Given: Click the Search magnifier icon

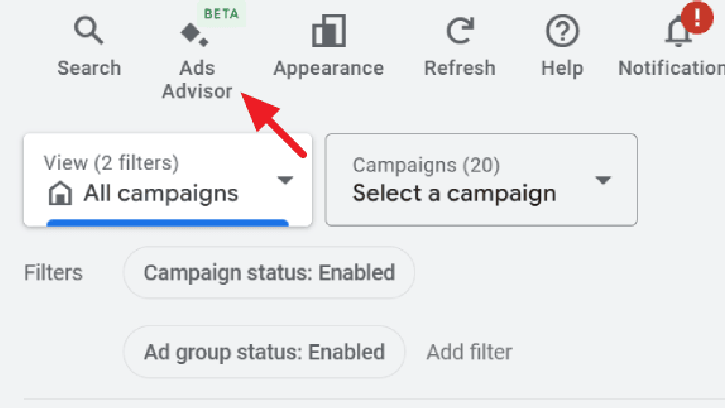Looking at the screenshot, I should pos(89,32).
